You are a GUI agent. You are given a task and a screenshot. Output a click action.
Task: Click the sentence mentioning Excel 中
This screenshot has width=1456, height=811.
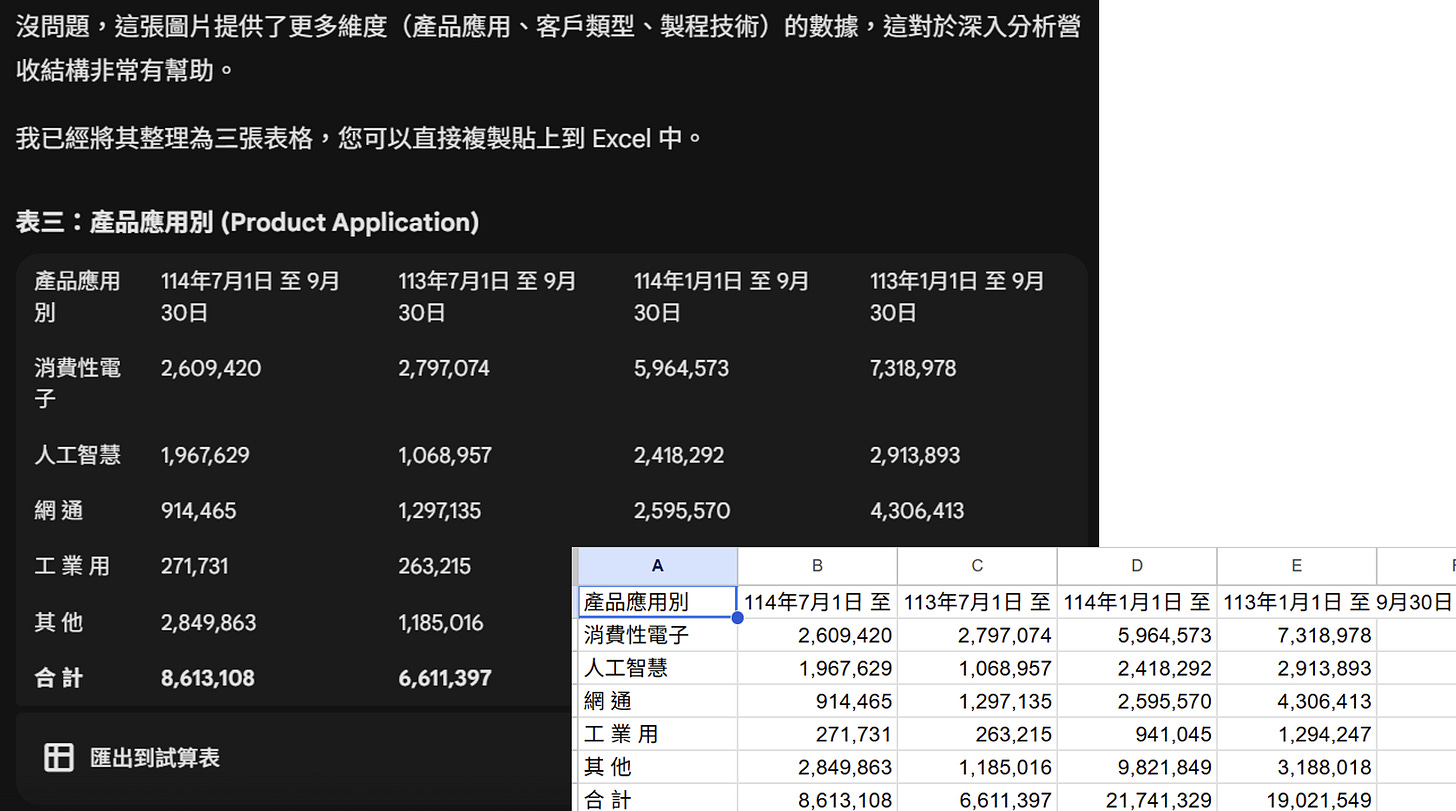360,137
